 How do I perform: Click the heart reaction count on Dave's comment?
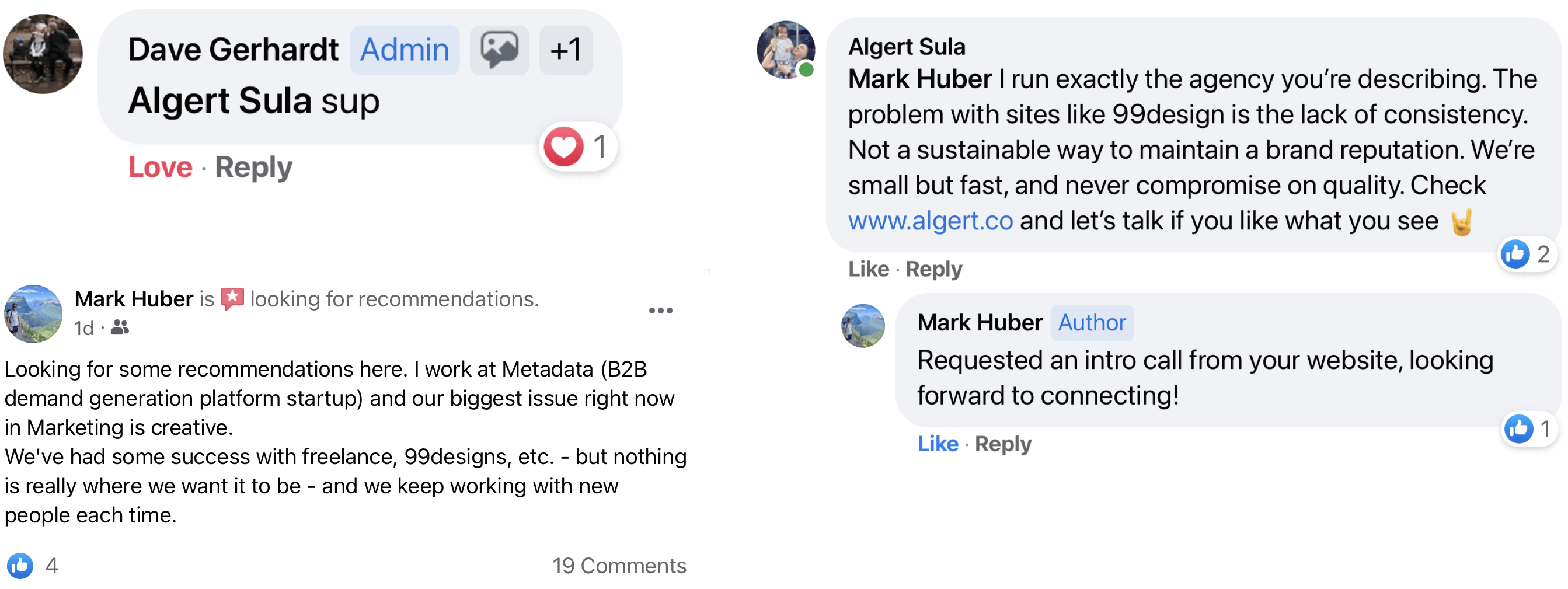577,147
